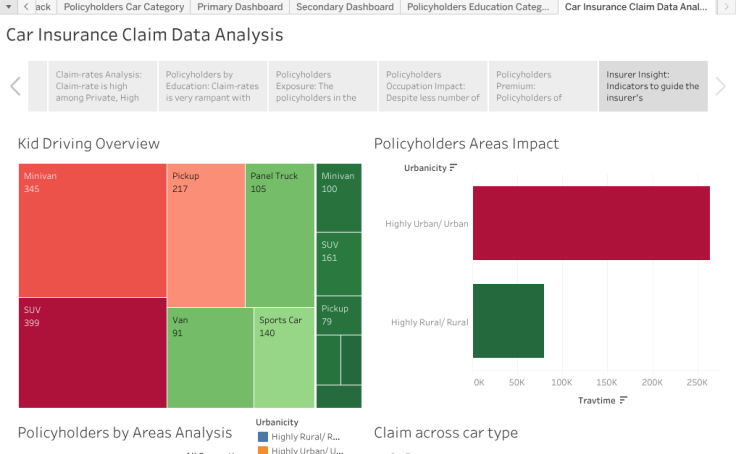Click the Highly Rural/ Rural bar
Viewport: 736px width, 454px height.
pyautogui.click(x=508, y=321)
